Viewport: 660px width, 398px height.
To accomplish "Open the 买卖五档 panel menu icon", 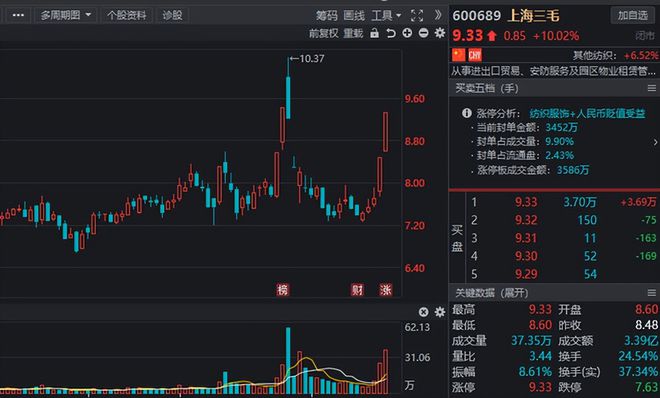I will [x=652, y=88].
